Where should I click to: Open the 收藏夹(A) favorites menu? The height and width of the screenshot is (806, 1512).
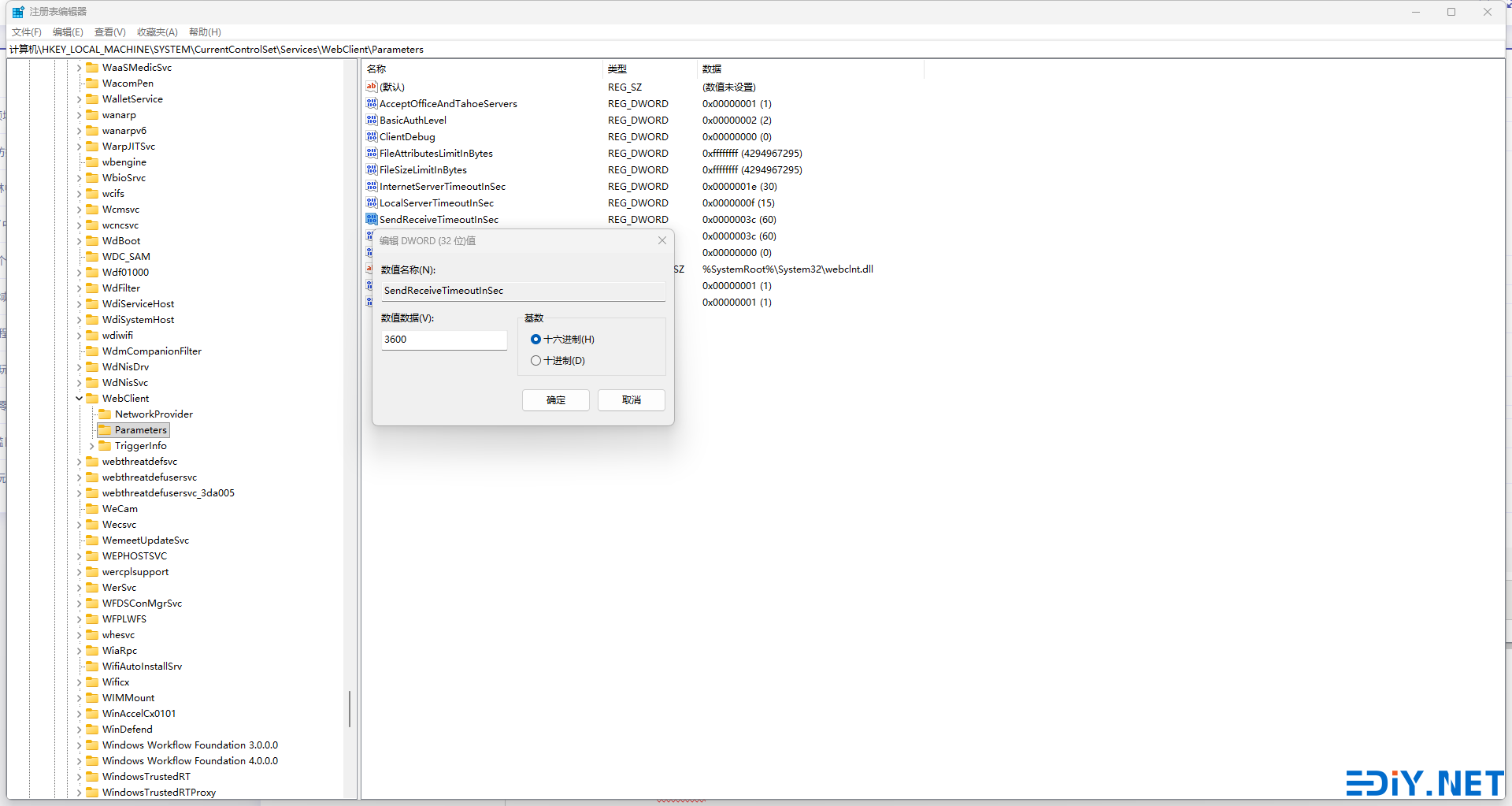pos(157,32)
